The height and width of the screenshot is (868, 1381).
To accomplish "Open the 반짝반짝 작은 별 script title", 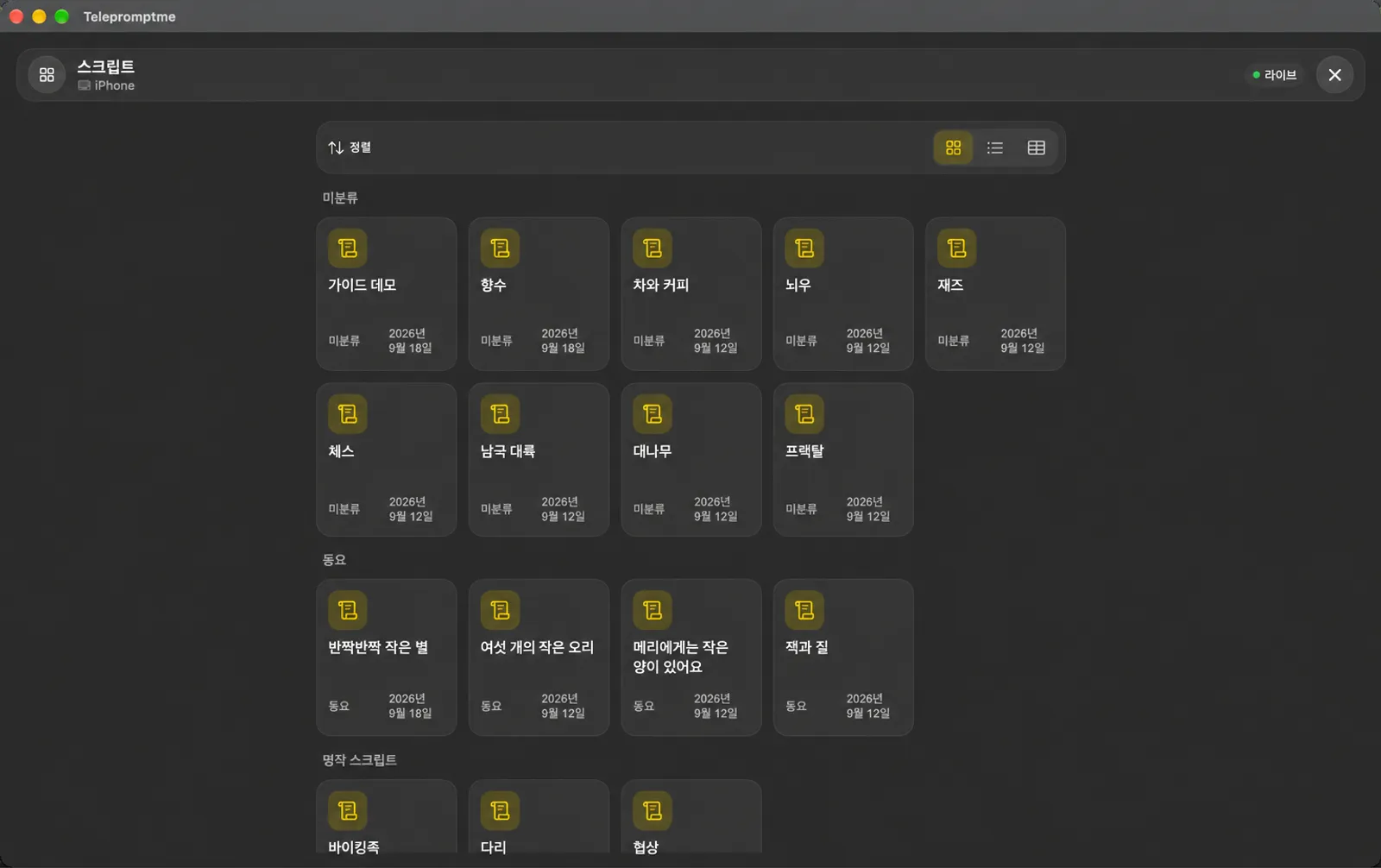I will coord(378,647).
